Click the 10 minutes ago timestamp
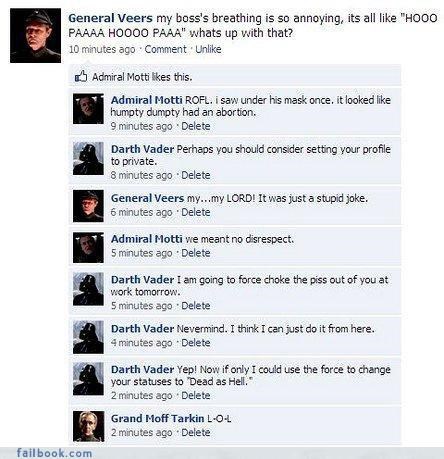Image resolution: width=444 pixels, height=459 pixels. [x=102, y=49]
